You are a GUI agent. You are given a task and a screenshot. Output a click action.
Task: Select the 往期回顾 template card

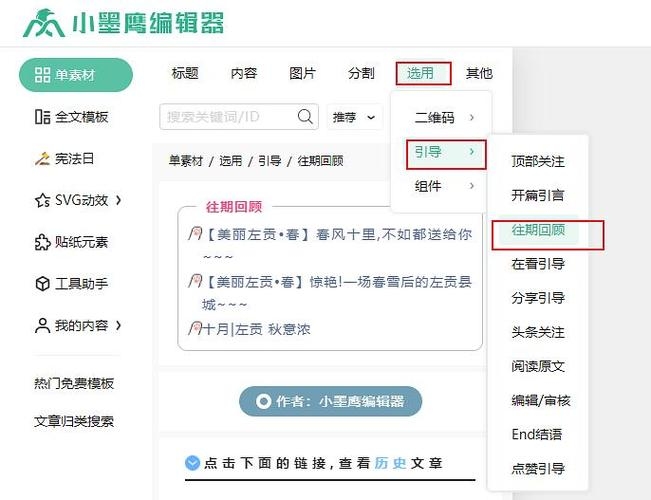pyautogui.click(x=330, y=276)
